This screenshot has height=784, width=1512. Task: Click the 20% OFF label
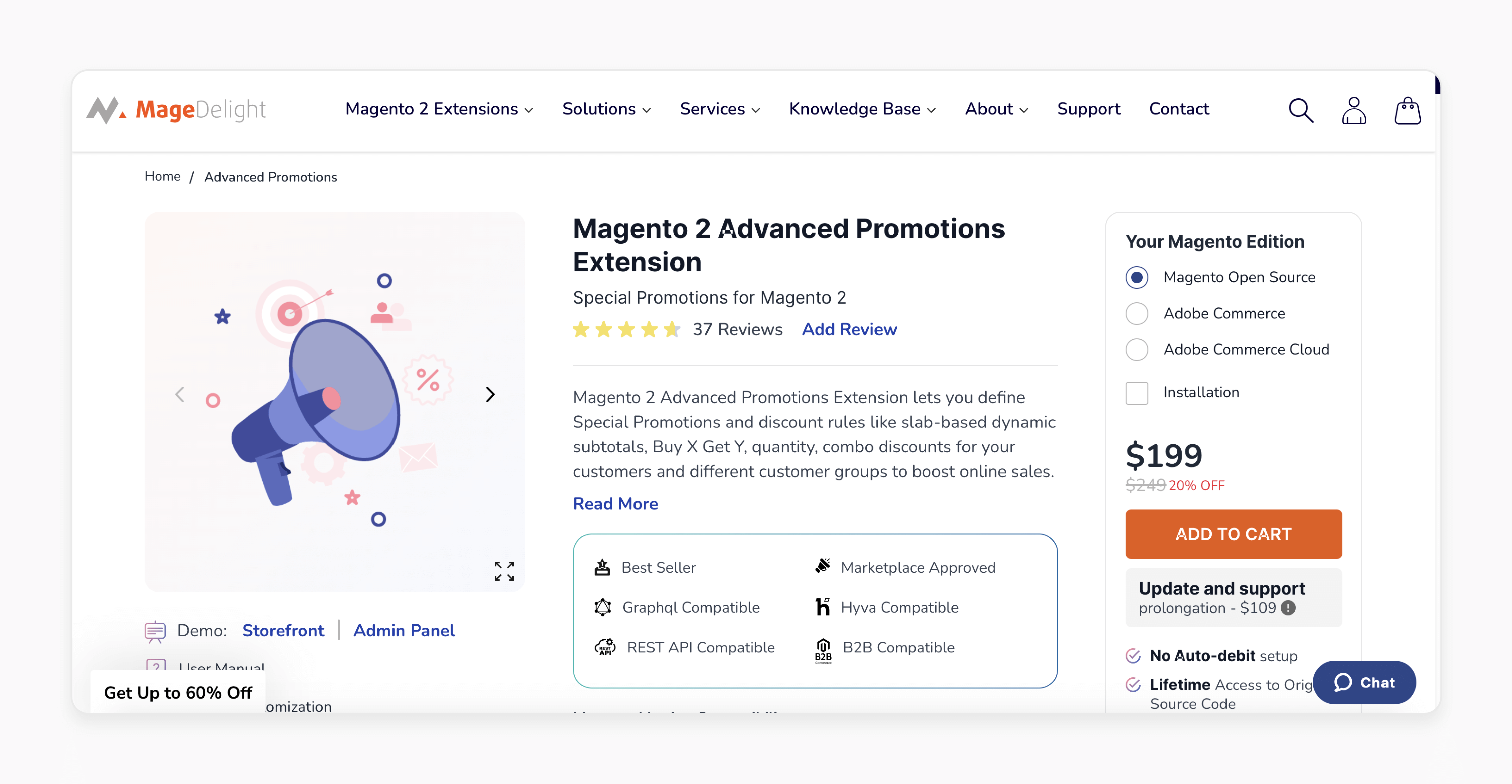tap(1196, 485)
